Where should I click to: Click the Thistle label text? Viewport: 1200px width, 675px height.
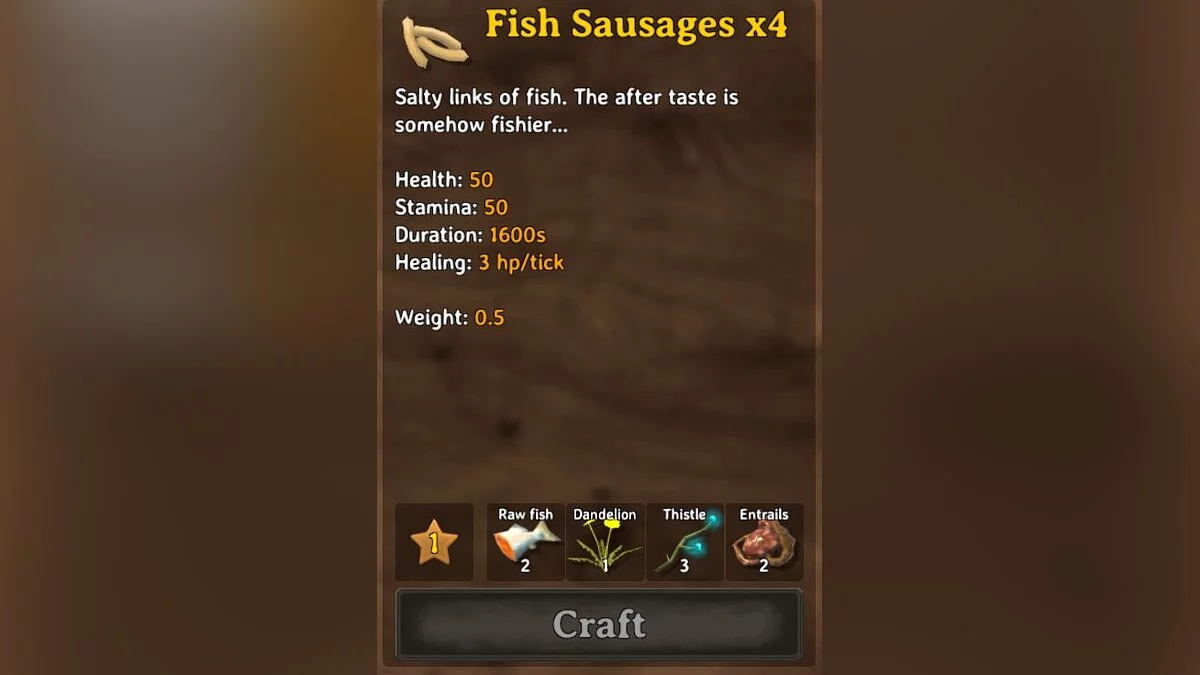click(x=684, y=514)
